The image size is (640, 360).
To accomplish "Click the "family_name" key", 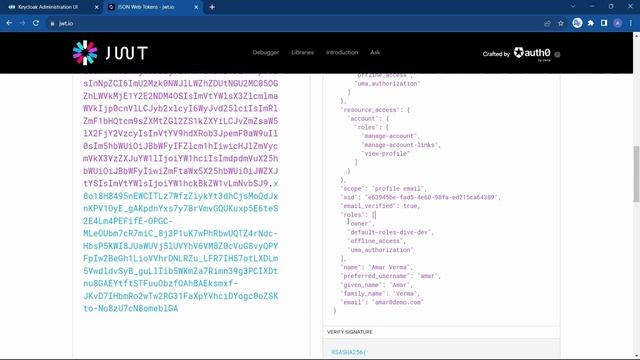I will click(363, 293).
